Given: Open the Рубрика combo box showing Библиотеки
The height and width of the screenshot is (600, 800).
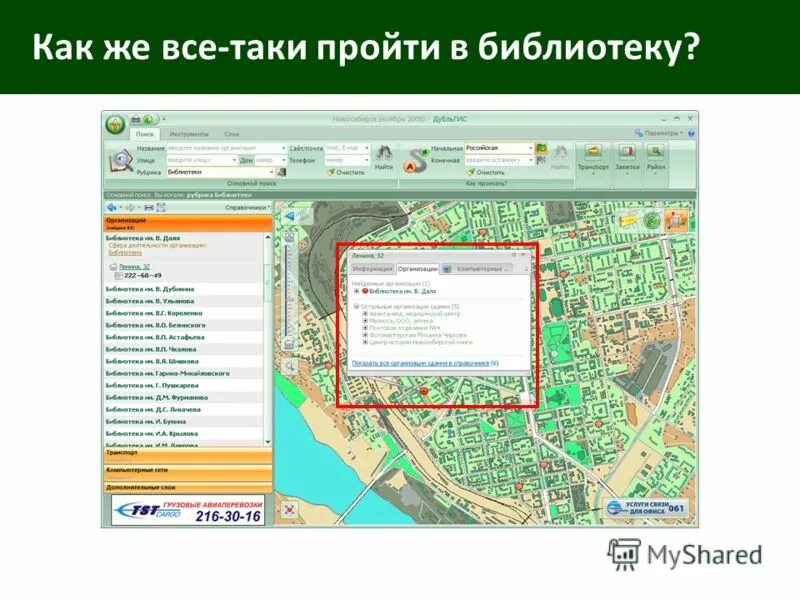Looking at the screenshot, I should 221,172.
